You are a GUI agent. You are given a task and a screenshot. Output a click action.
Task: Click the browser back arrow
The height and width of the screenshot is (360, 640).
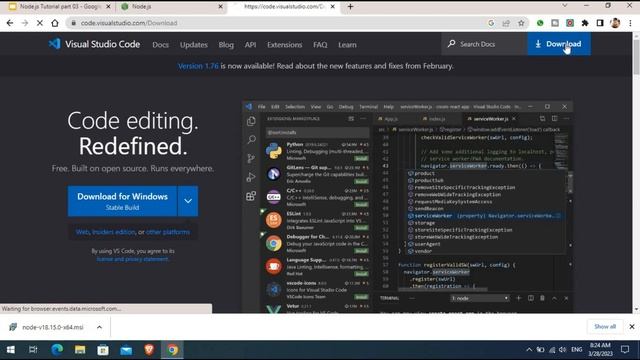[x=10, y=23]
